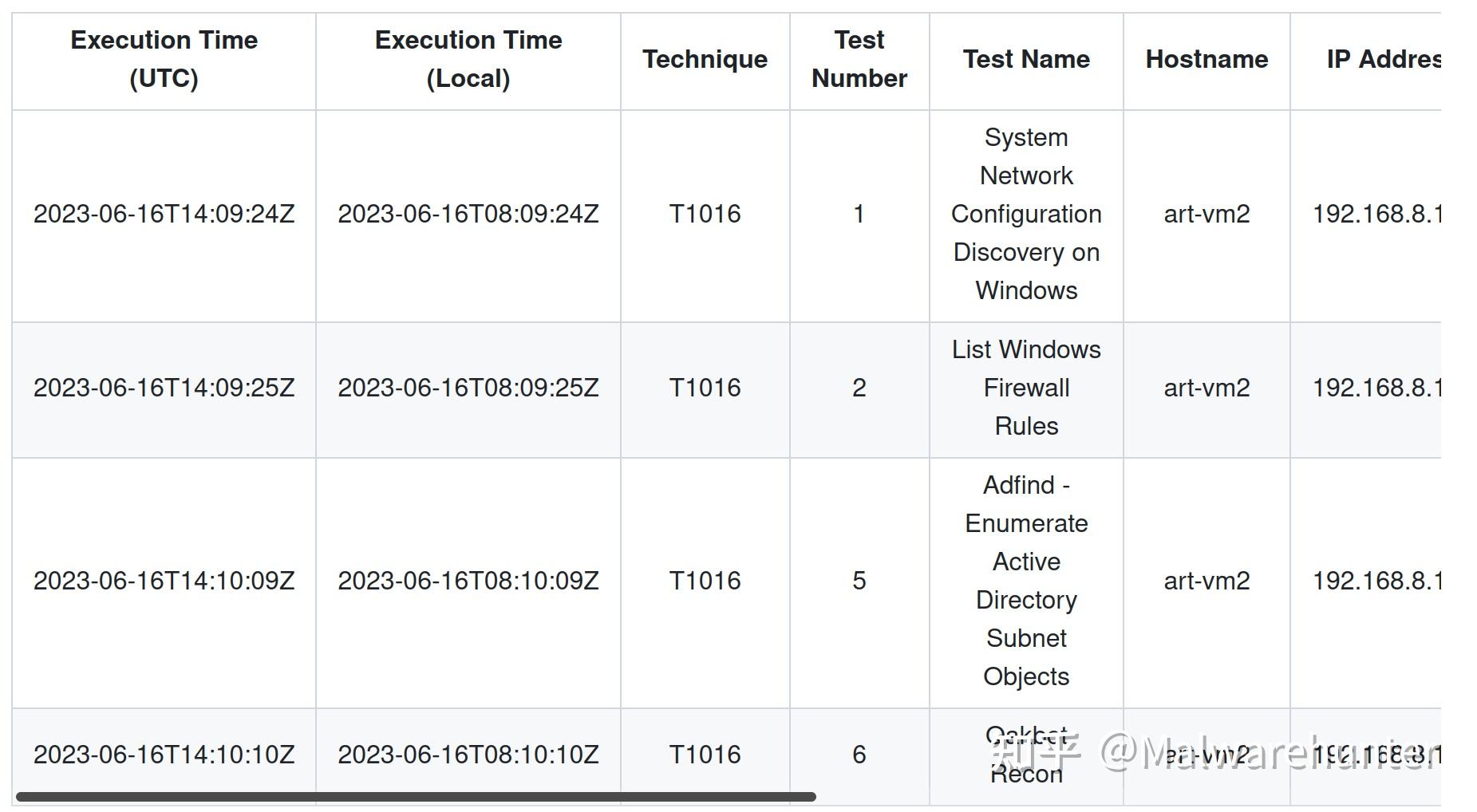Image resolution: width=1477 pixels, height=812 pixels.
Task: Select the UTC time cell 2023-06-16T14:10:09Z
Action: coord(164,581)
